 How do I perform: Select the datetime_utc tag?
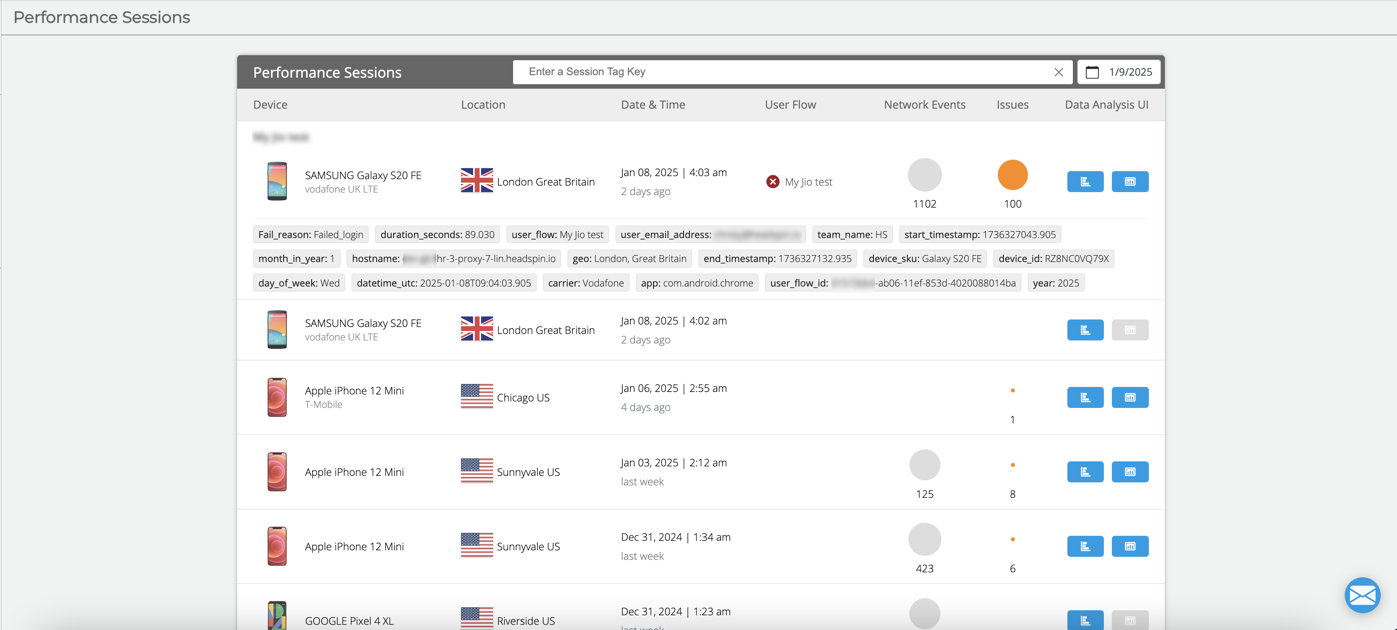444,283
